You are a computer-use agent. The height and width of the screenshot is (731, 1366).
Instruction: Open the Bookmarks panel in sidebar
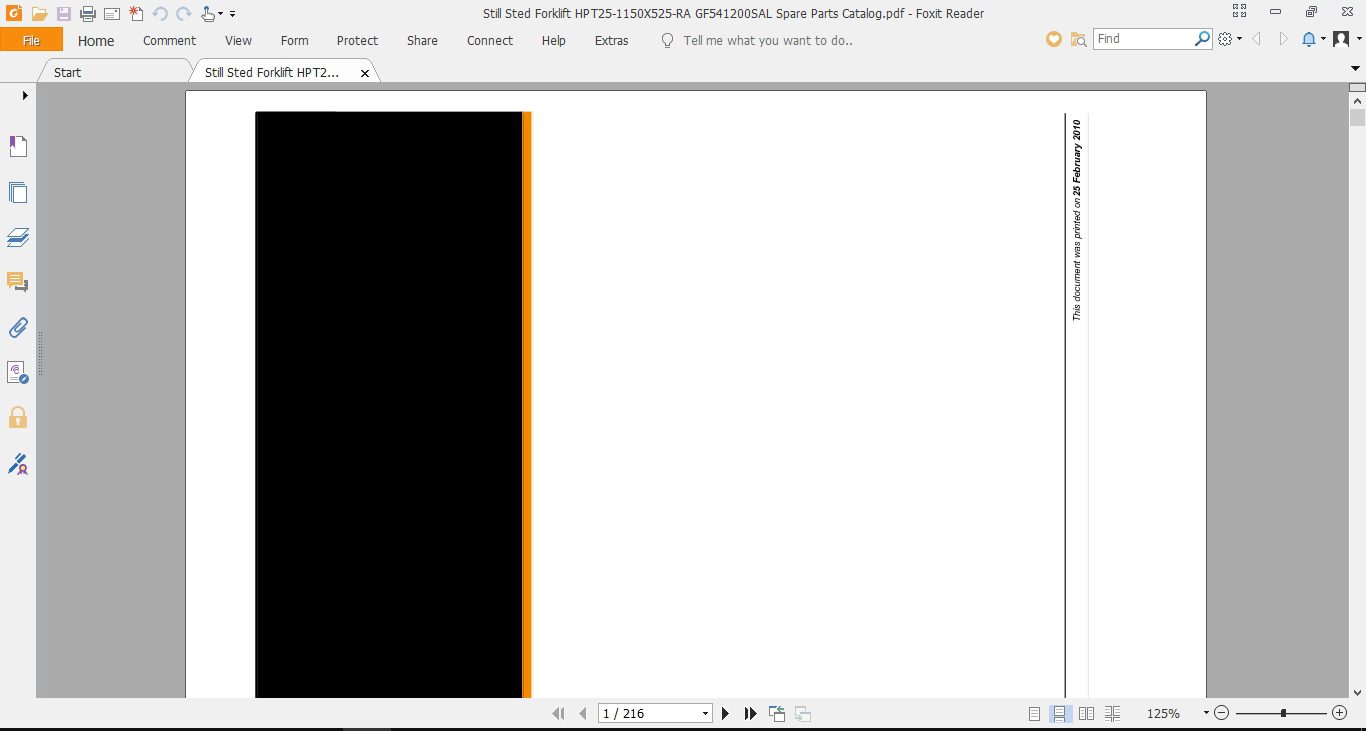coord(18,147)
